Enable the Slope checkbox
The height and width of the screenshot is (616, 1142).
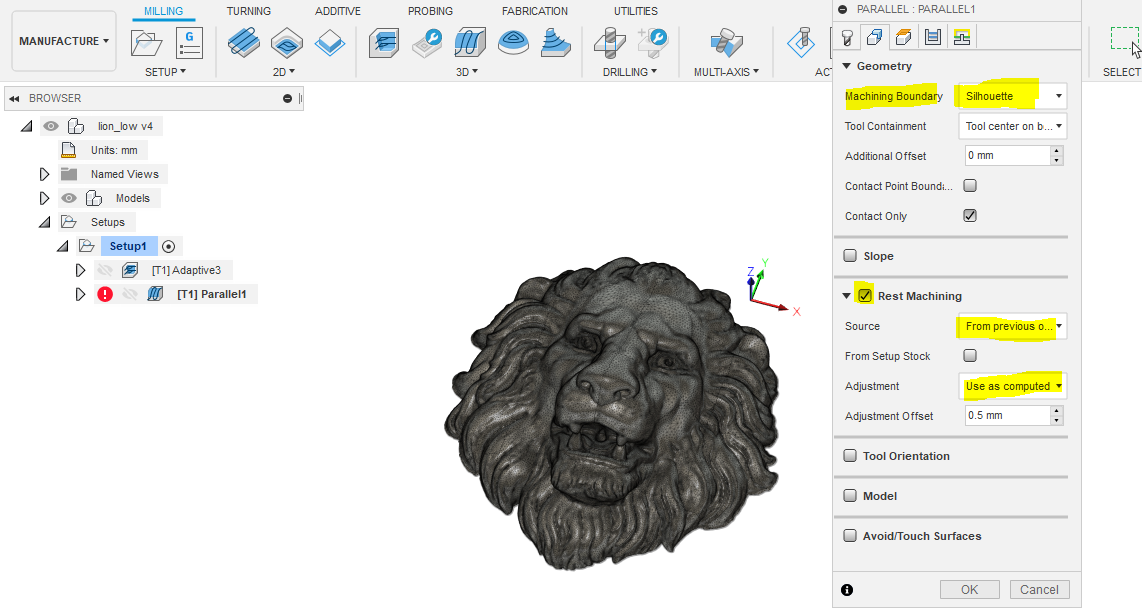(x=850, y=256)
